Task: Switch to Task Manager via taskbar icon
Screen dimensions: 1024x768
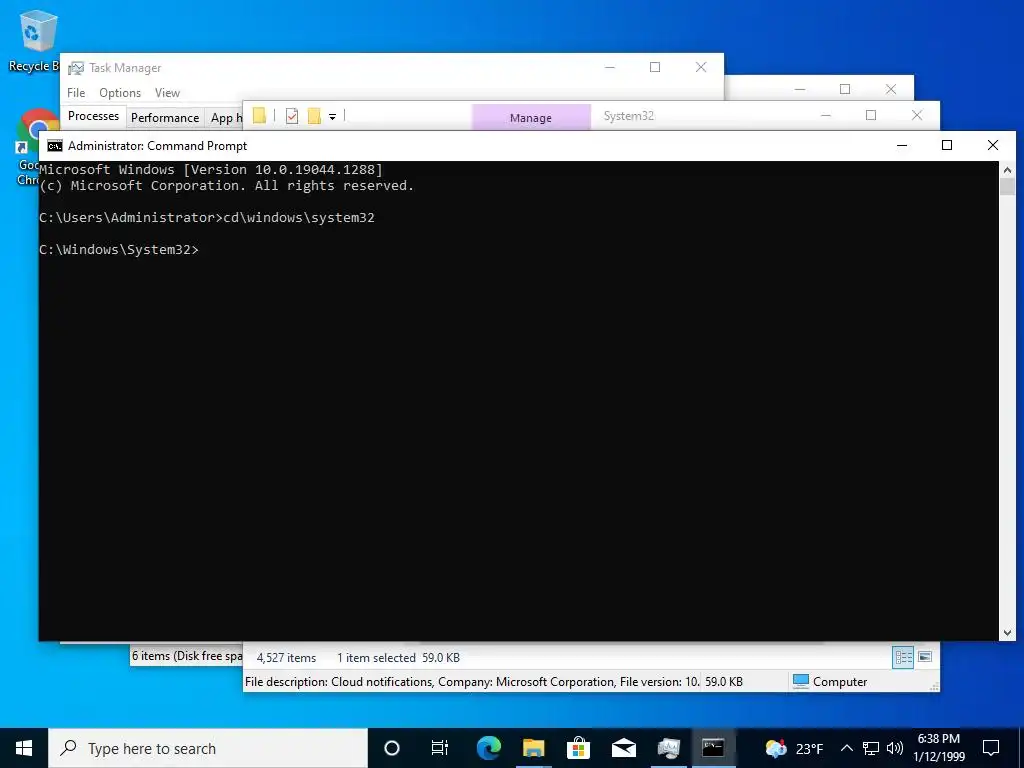Action: point(669,748)
